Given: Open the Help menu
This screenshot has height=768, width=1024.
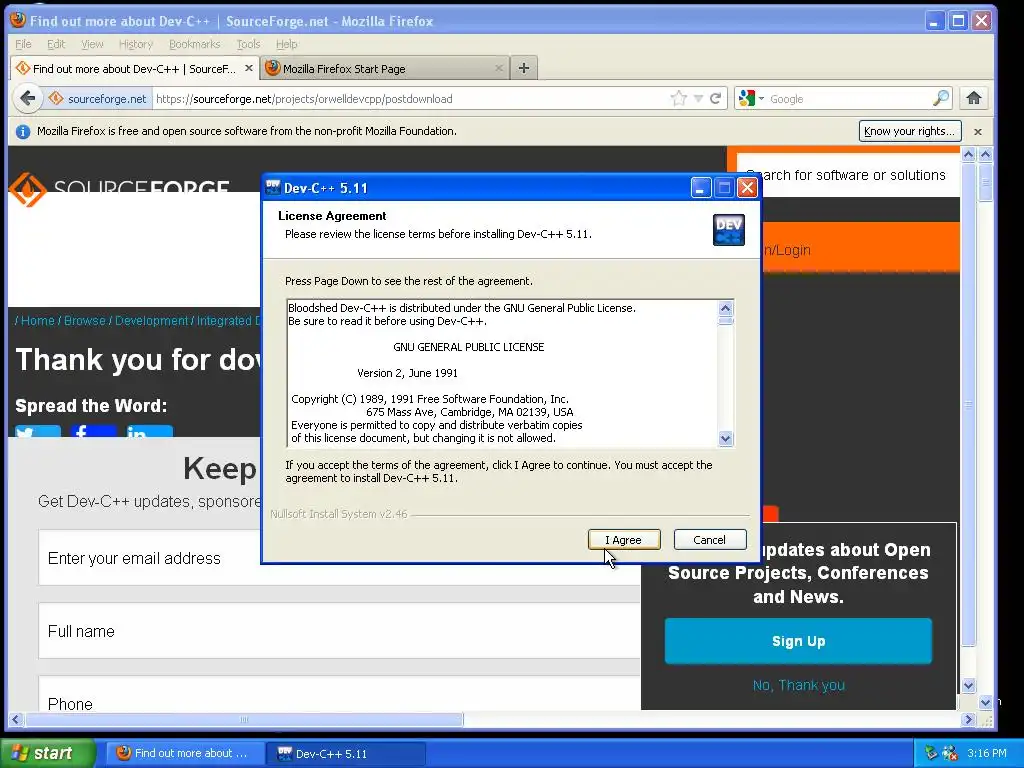Looking at the screenshot, I should (x=286, y=44).
